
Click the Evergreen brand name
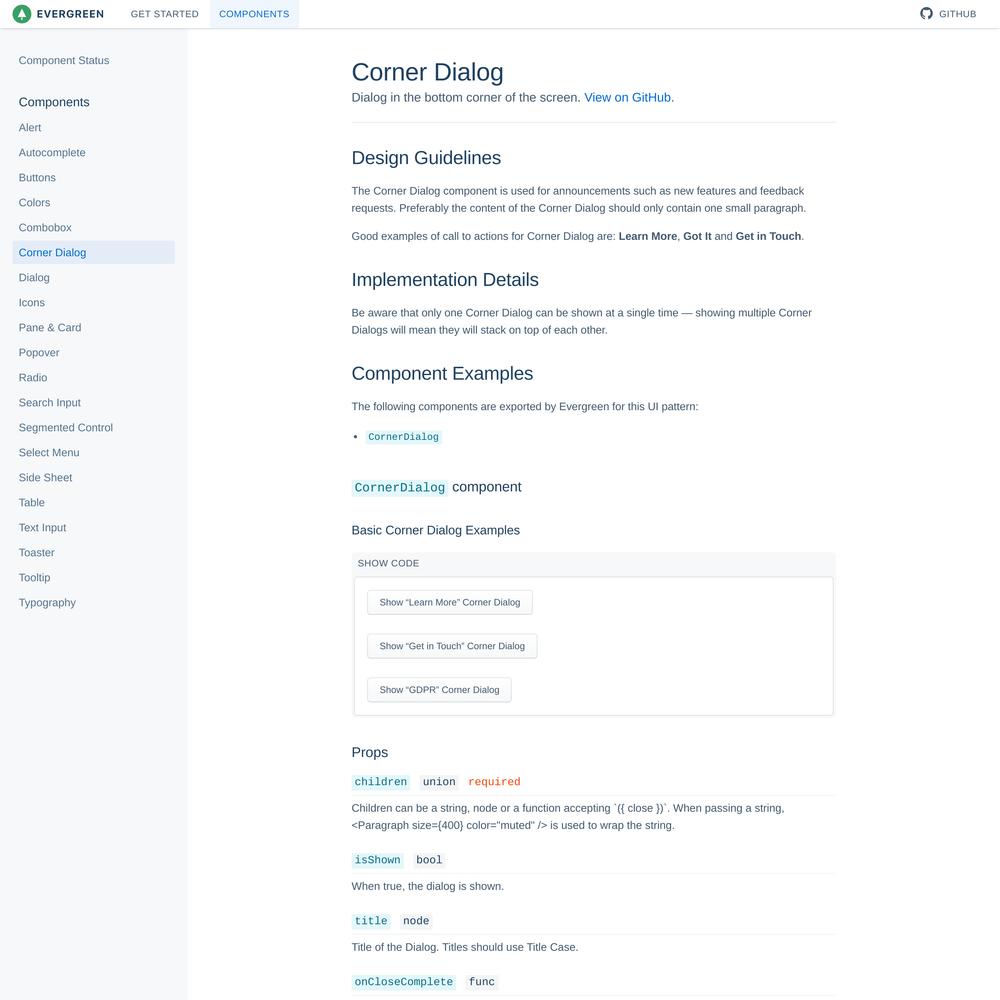tap(70, 14)
